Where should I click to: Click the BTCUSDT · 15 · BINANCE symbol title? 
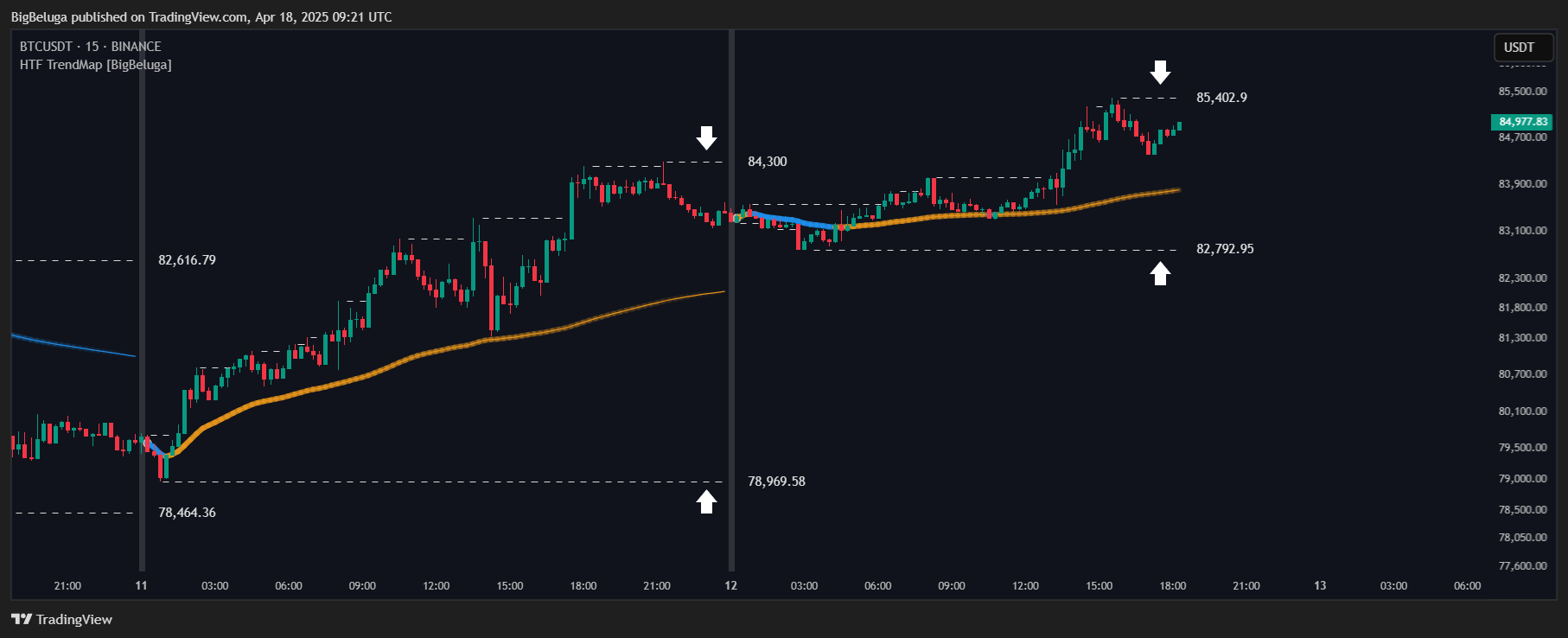point(91,47)
